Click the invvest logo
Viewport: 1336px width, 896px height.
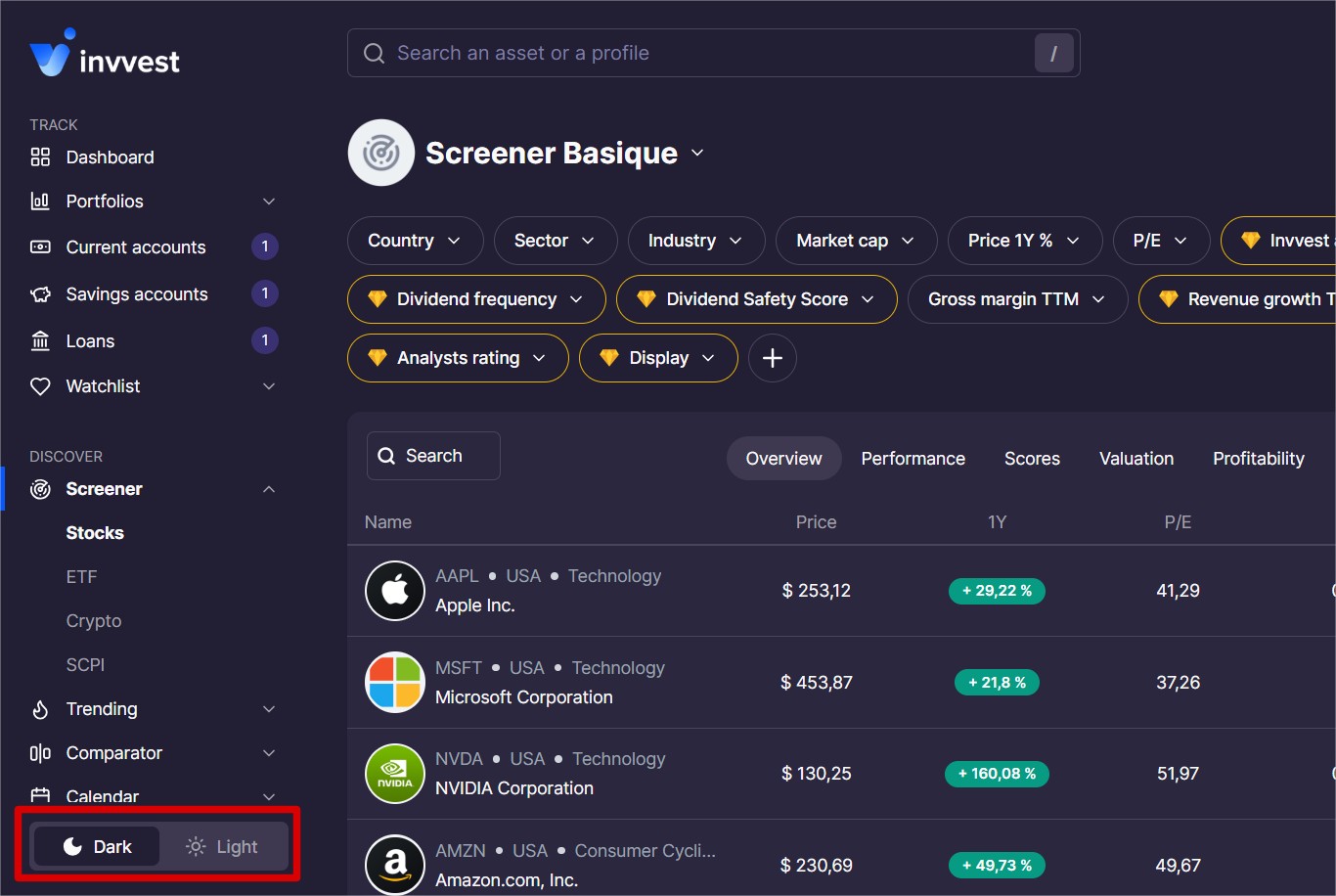[105, 54]
